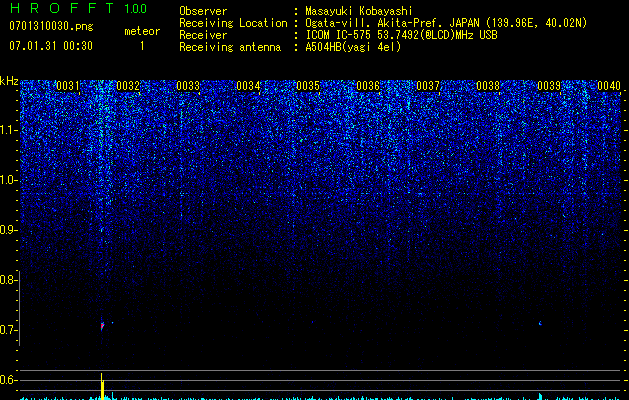Click the 0040 time marker

pos(609,86)
